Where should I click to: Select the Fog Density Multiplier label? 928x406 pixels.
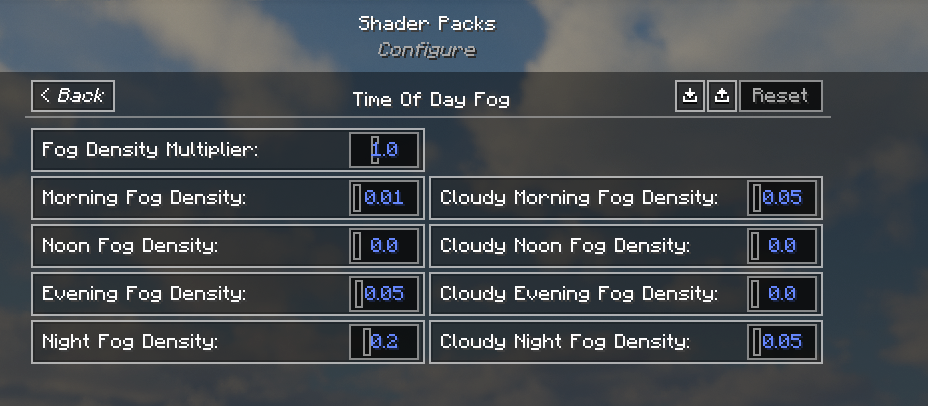(150, 150)
